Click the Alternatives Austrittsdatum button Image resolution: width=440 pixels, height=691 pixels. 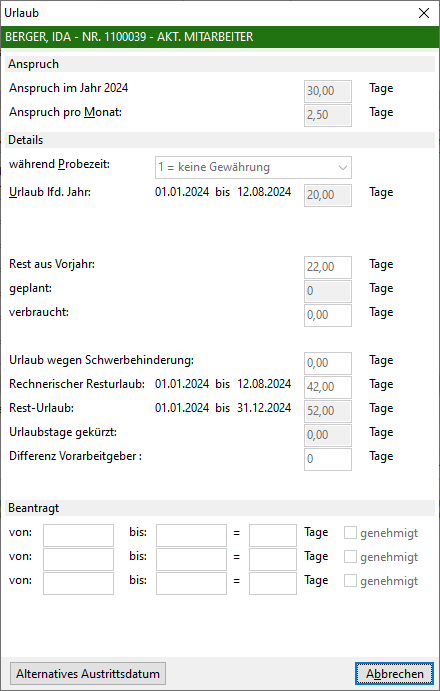point(88,673)
